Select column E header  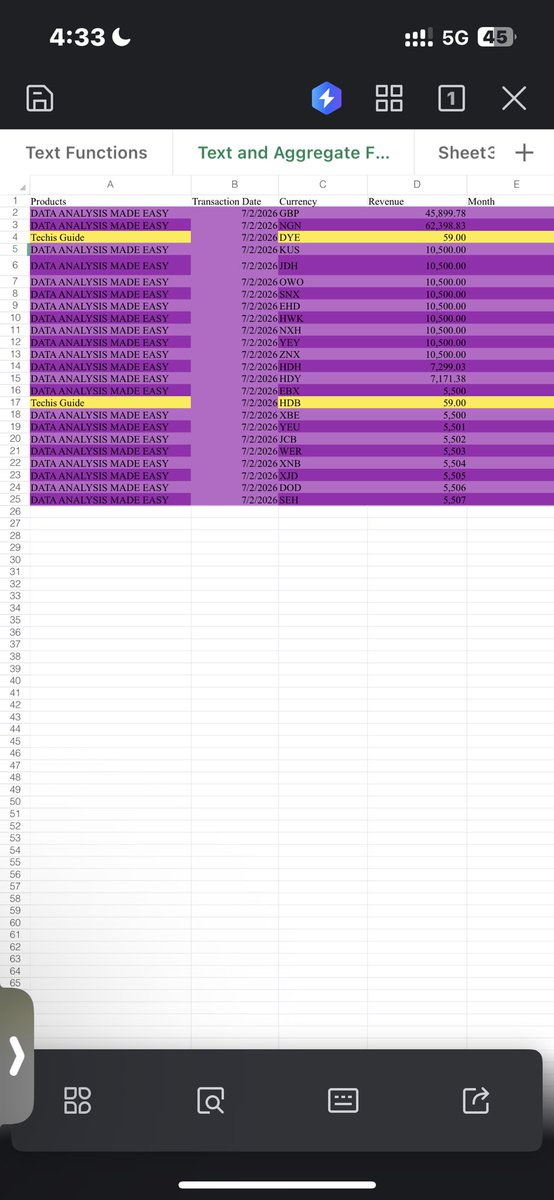pos(516,184)
